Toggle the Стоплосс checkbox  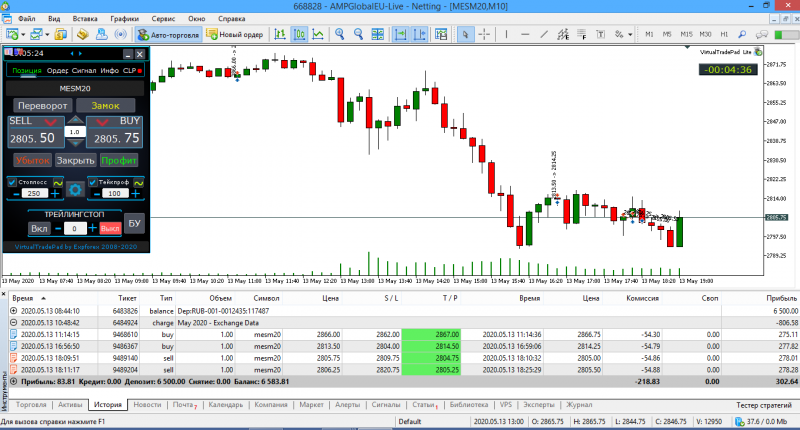tap(12, 182)
